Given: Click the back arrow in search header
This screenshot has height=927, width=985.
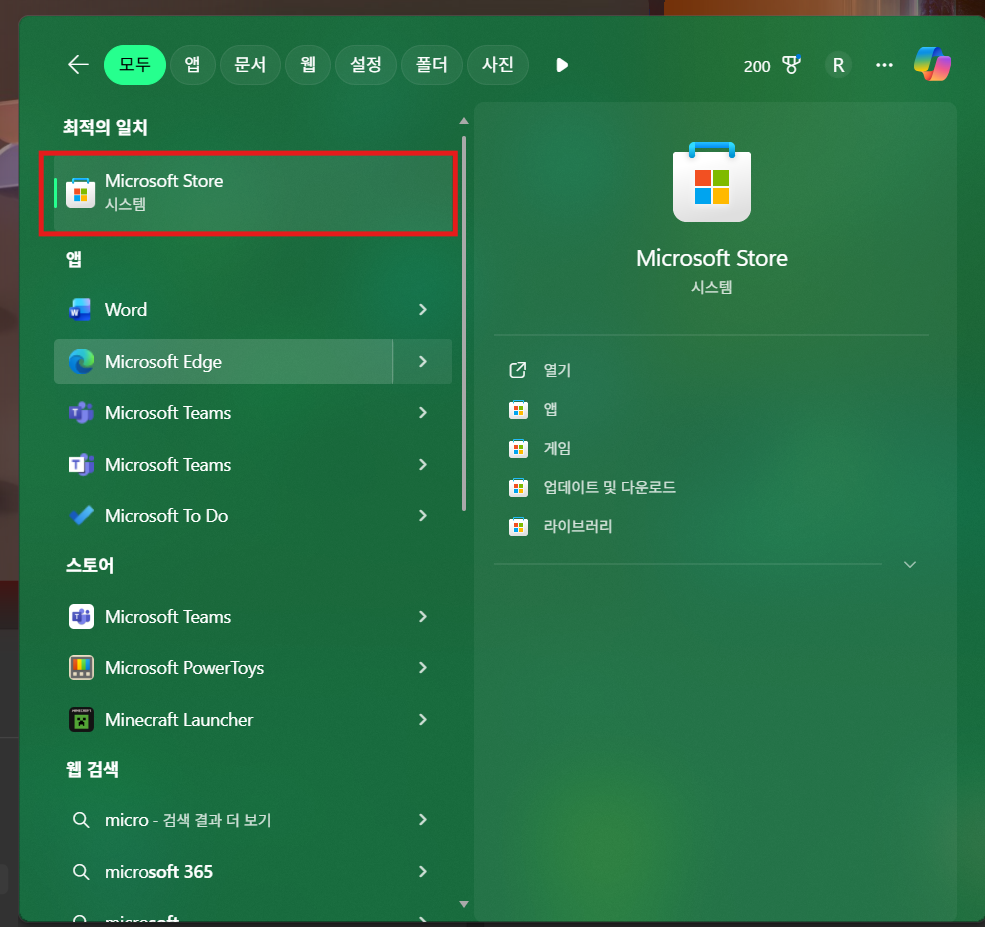Looking at the screenshot, I should 78,65.
